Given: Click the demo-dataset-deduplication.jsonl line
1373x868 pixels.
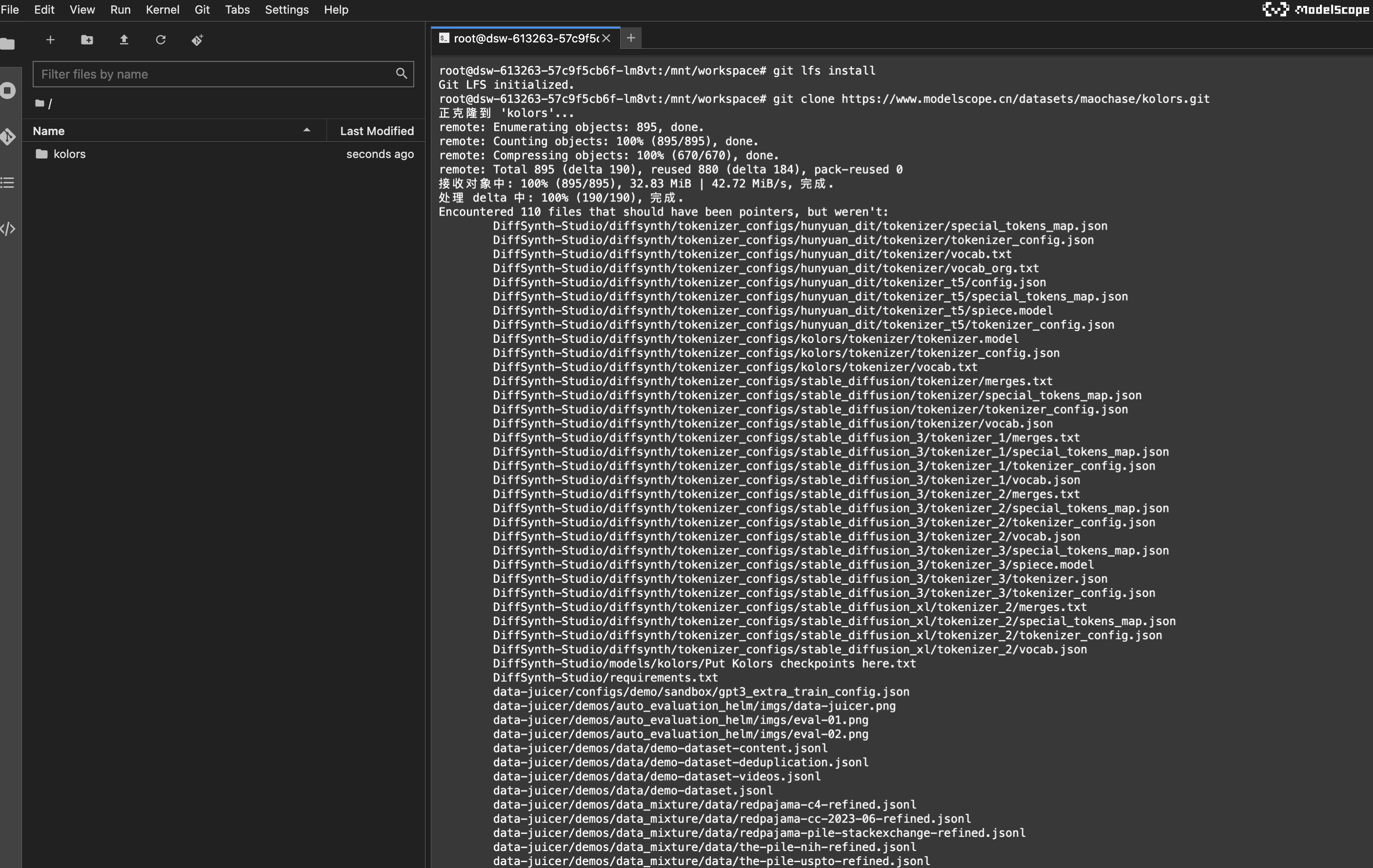Looking at the screenshot, I should point(681,762).
